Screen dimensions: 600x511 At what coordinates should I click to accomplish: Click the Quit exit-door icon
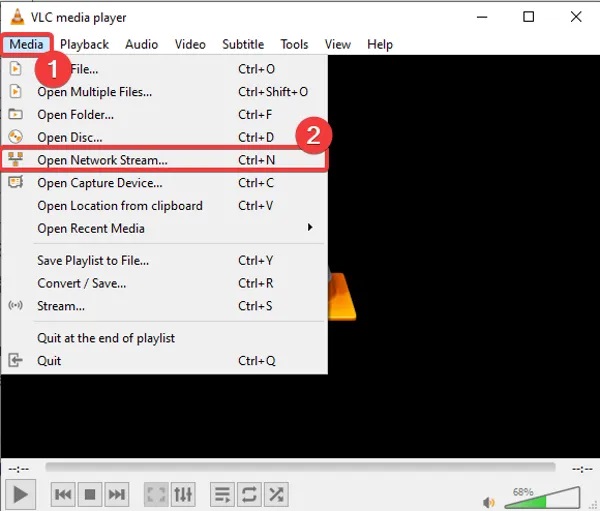coord(15,360)
